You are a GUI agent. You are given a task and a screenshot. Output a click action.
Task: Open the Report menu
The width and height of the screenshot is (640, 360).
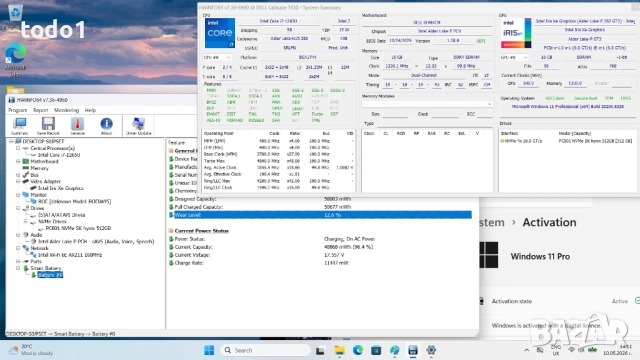click(40, 110)
